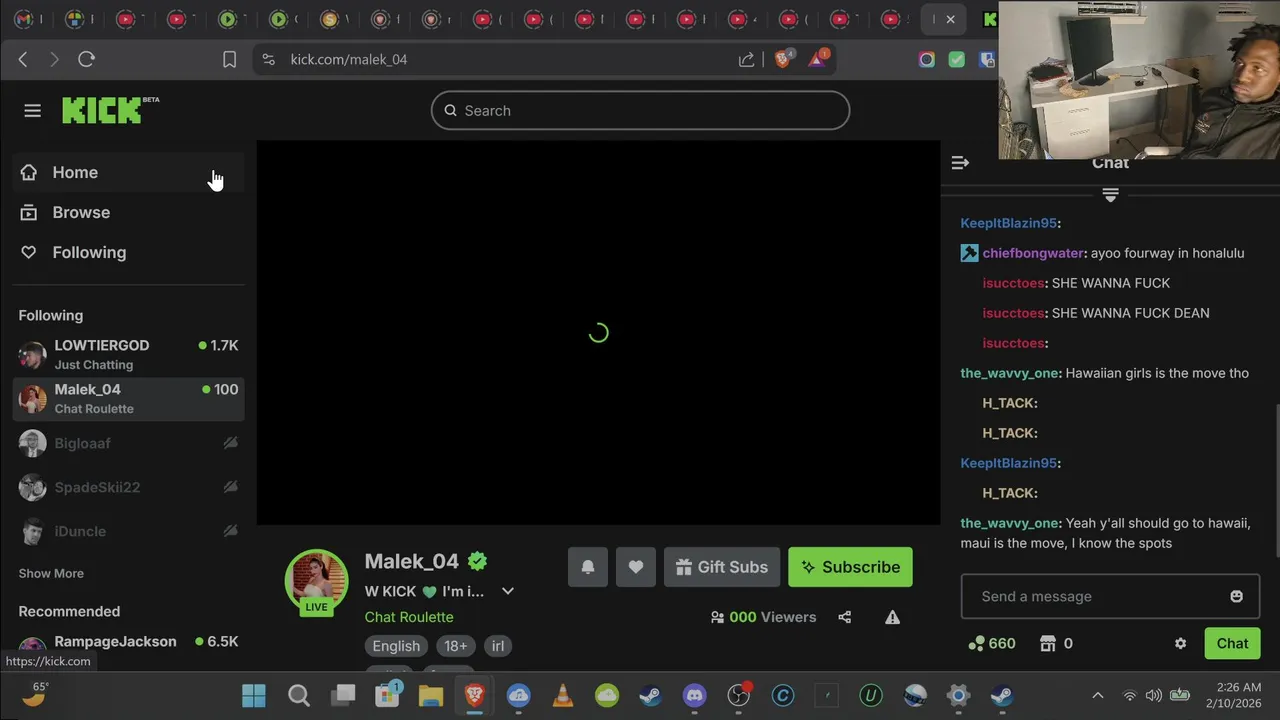
Task: Select Malek_04 in following list
Action: pyautogui.click(x=128, y=398)
